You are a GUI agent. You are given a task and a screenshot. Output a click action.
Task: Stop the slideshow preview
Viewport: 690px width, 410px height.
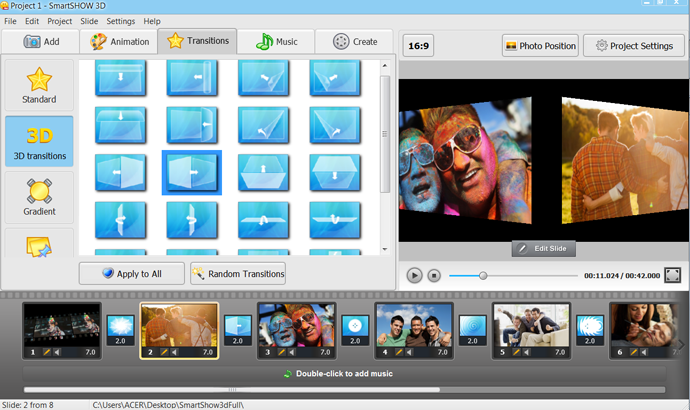click(434, 275)
